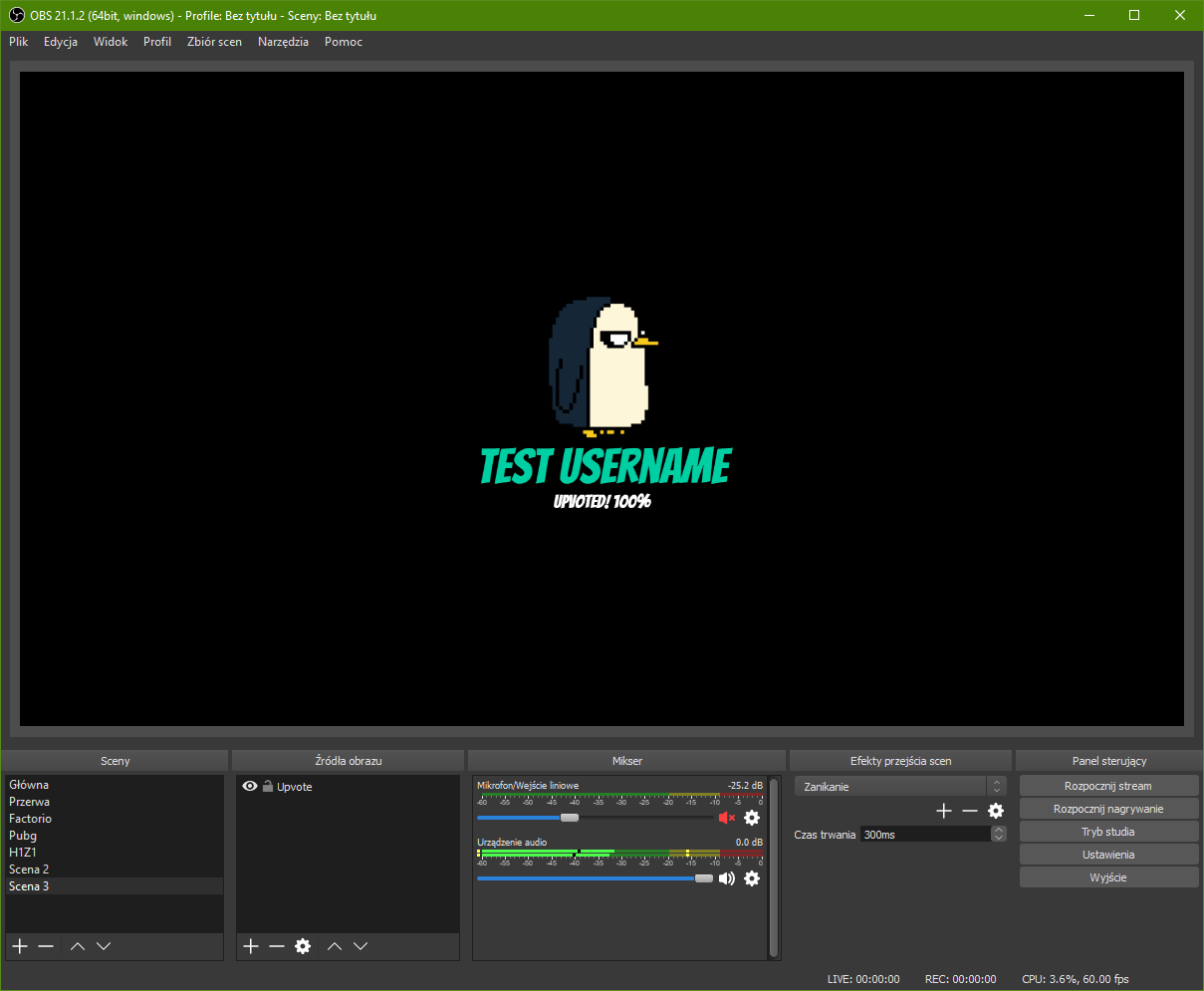
Task: Open the Zbiór scen menu
Action: click(x=214, y=42)
